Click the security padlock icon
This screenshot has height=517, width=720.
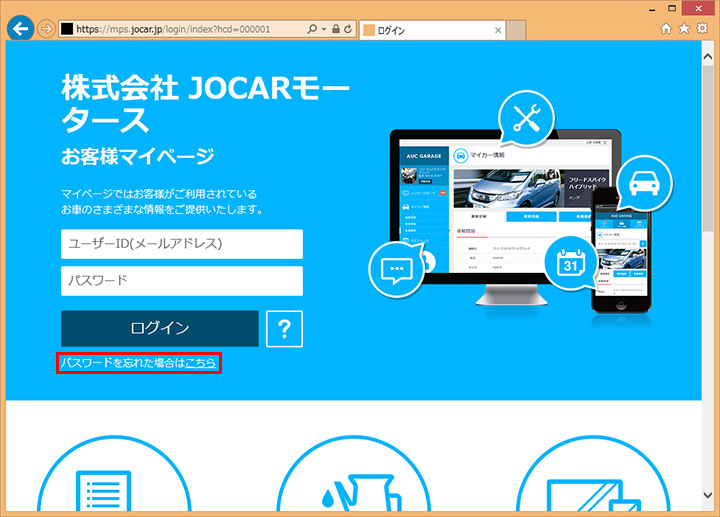point(336,29)
